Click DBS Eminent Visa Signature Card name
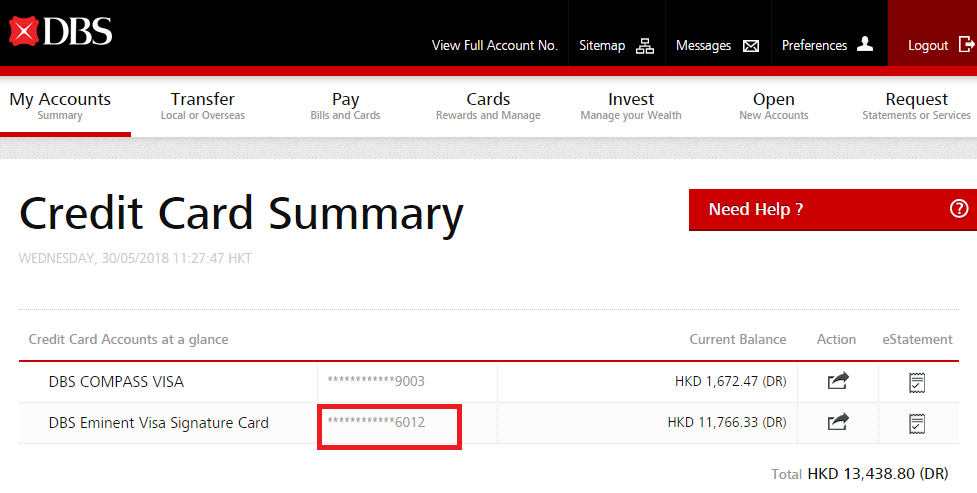This screenshot has height=493, width=977. (158, 423)
